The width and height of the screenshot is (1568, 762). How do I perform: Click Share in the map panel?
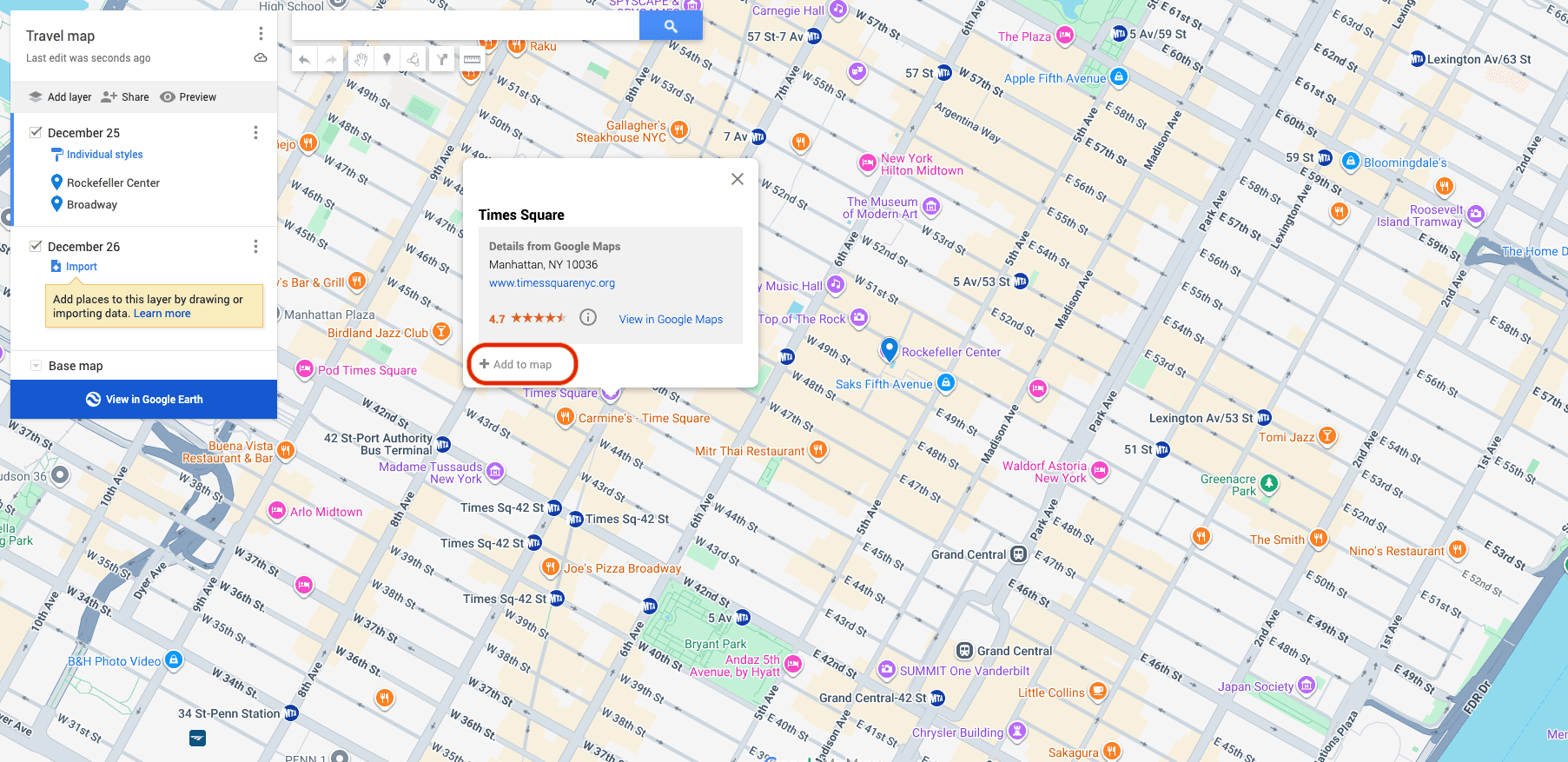click(x=125, y=97)
